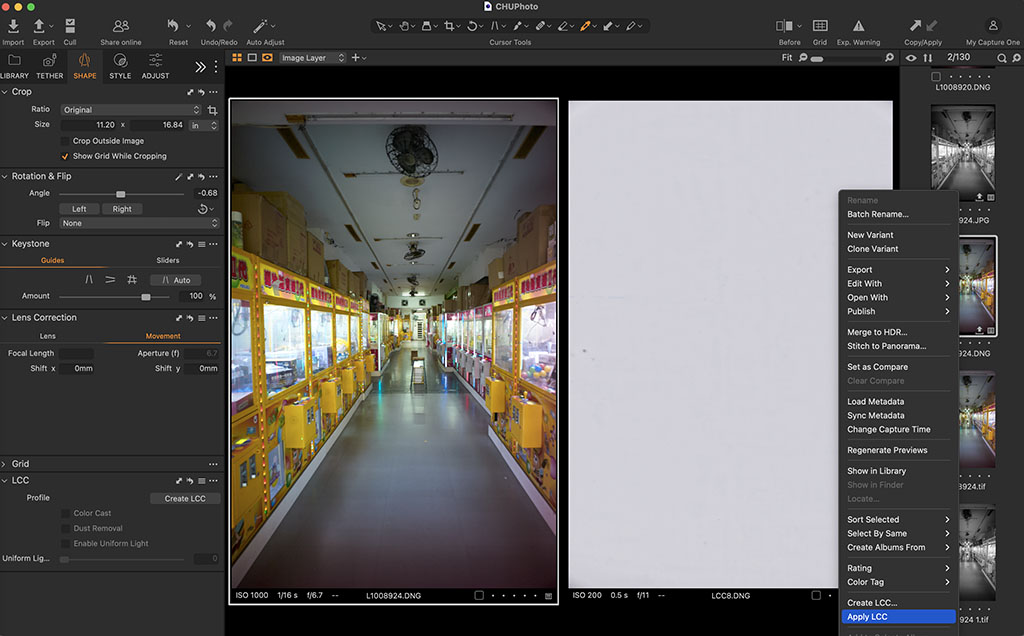Viewport: 1024px width, 636px height.
Task: Switch to the Style tool tab
Action: tap(120, 66)
